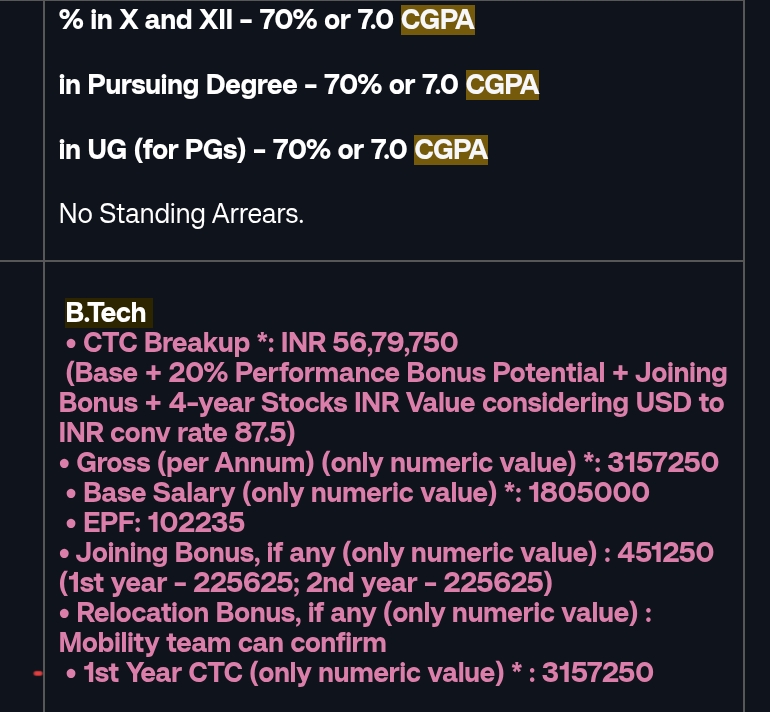The image size is (770, 712).
Task: Click the 1st Year CTC value 3157250
Action: point(598,673)
